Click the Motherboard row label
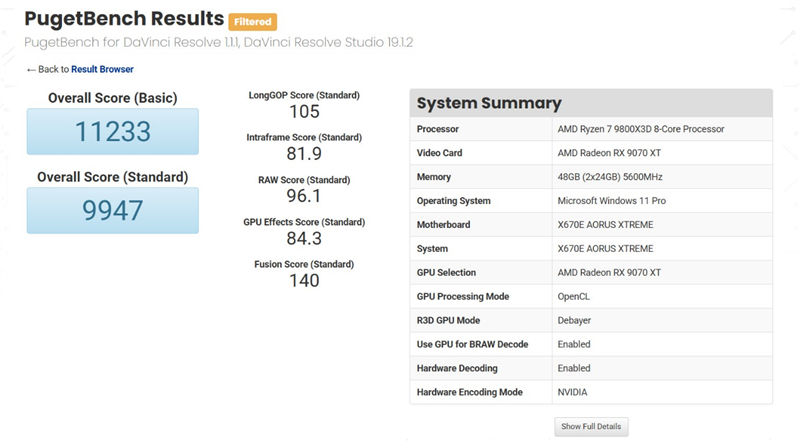 (x=443, y=225)
